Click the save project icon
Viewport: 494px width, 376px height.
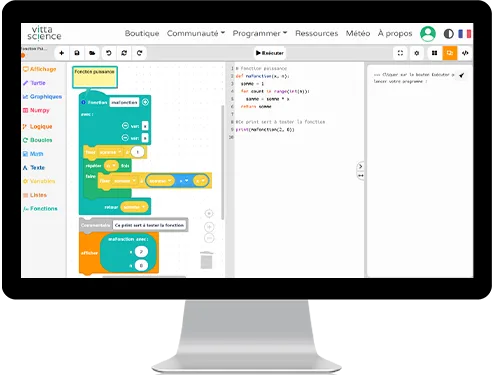click(77, 53)
